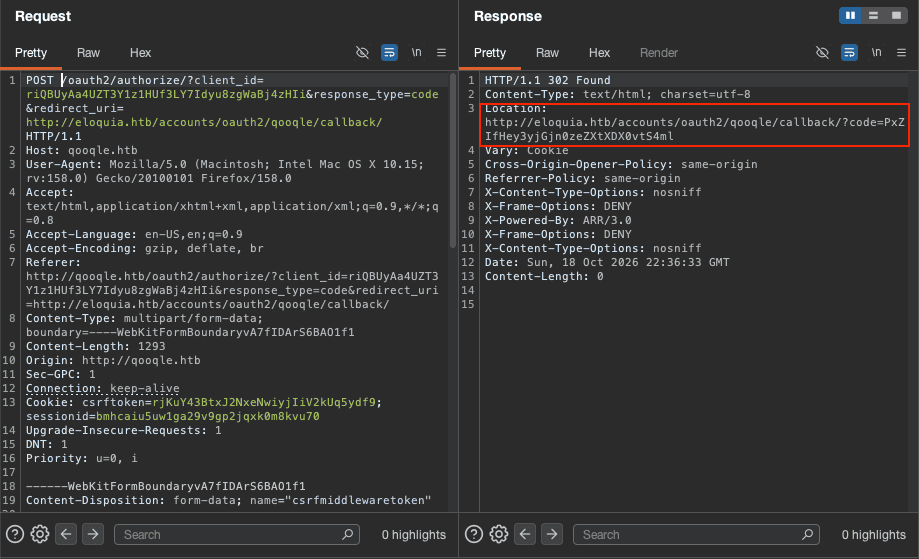Click Origin: http://qooqle.htb line
919x559 pixels.
coord(113,360)
